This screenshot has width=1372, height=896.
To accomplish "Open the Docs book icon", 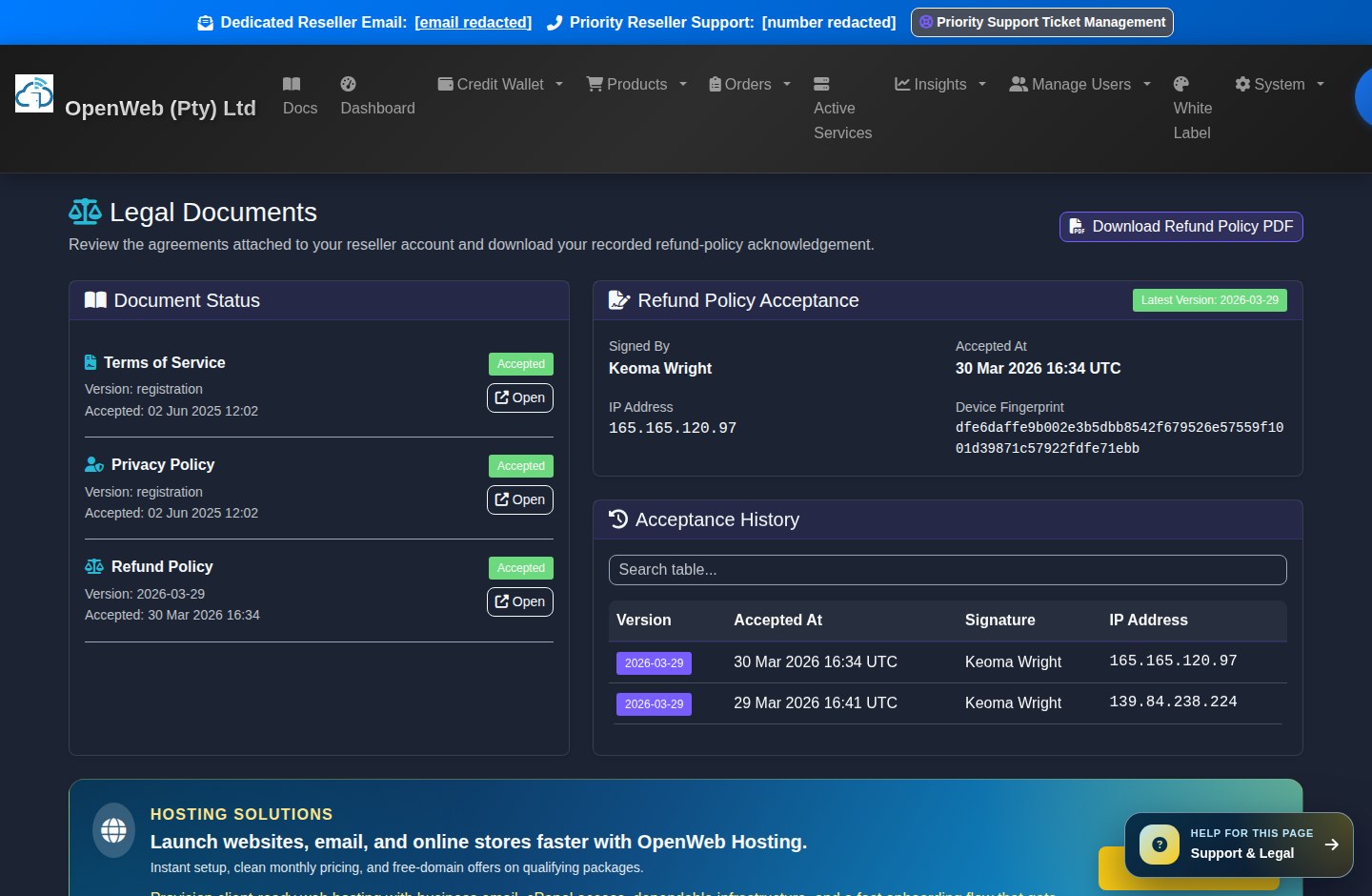I will point(292,84).
